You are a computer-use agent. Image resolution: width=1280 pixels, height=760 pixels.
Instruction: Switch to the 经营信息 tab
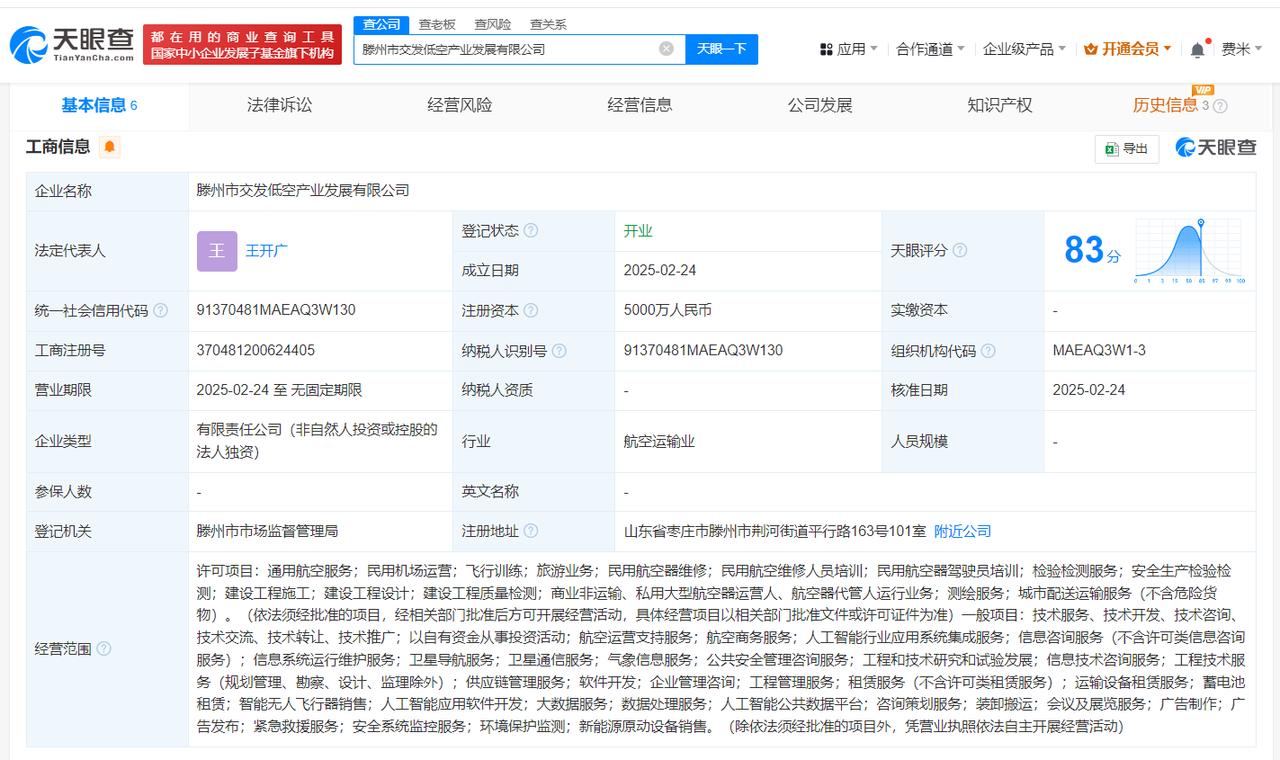639,105
